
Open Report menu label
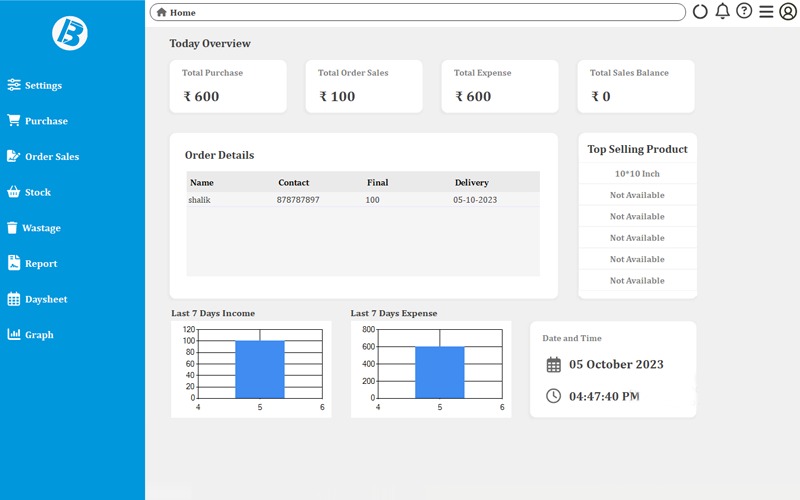click(41, 264)
